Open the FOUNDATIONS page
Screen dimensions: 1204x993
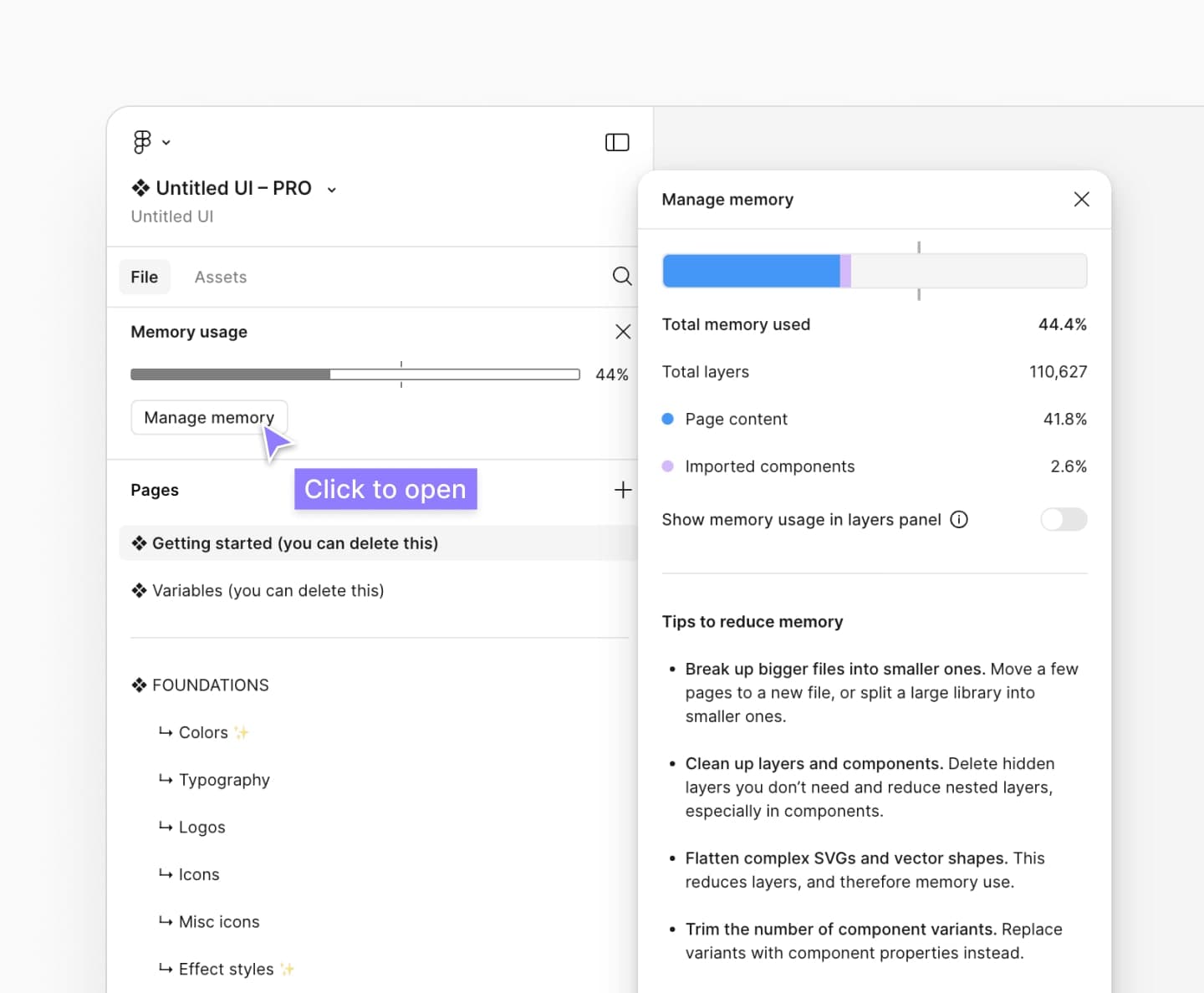(x=201, y=685)
